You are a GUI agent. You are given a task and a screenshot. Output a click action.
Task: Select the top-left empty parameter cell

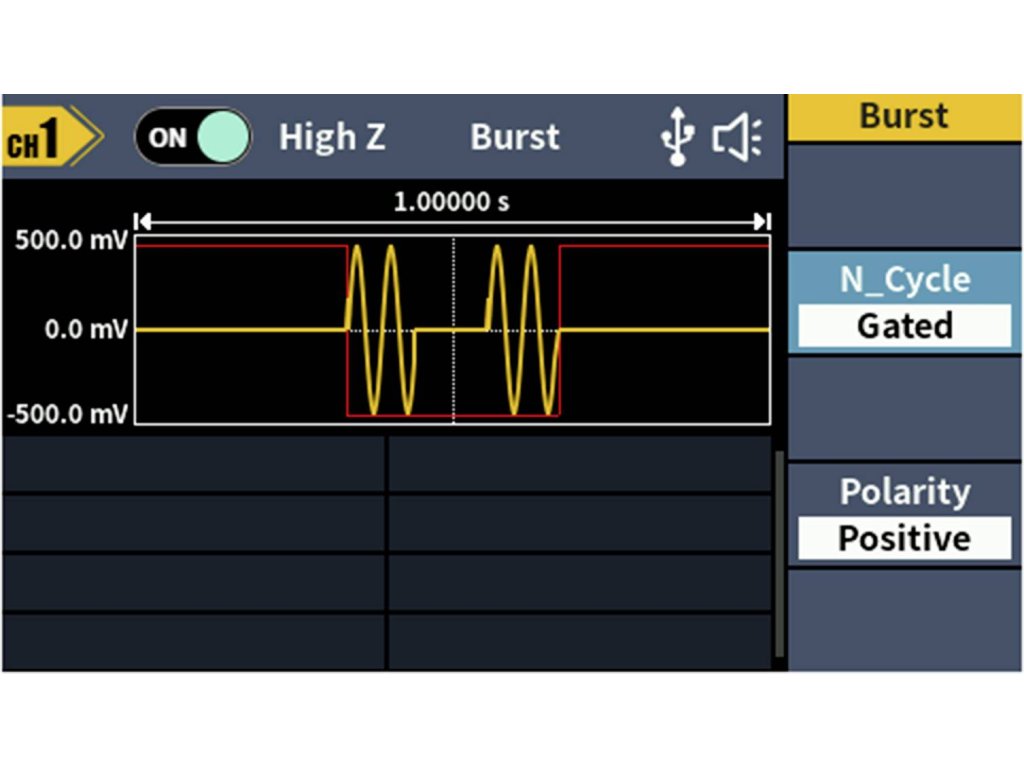coord(193,464)
